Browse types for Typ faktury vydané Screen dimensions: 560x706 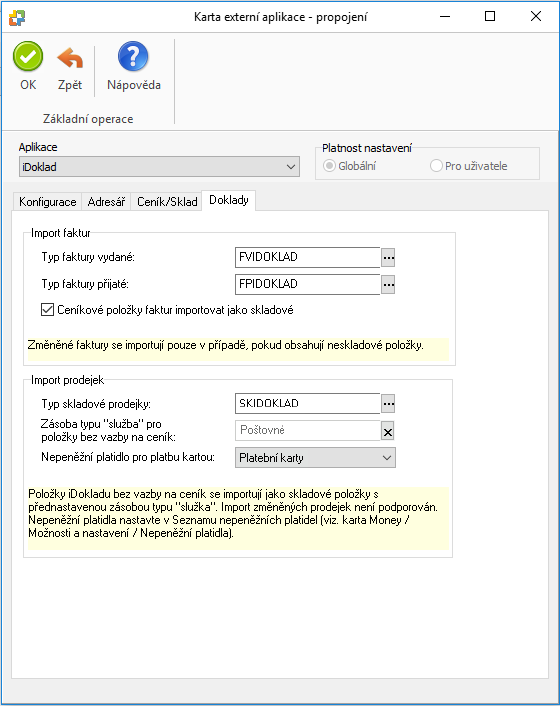click(x=388, y=258)
